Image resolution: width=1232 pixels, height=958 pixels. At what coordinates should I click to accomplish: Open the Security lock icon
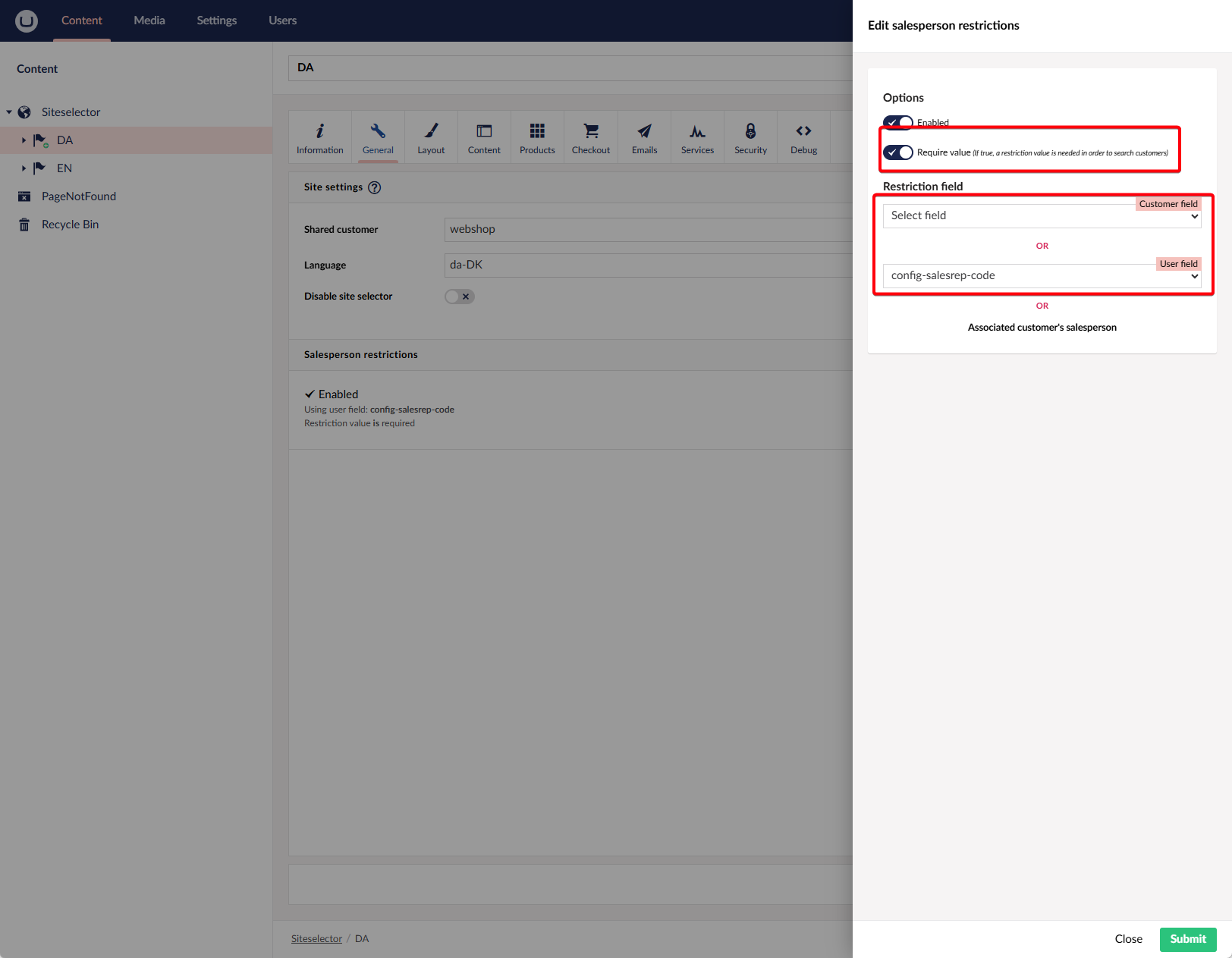pyautogui.click(x=750, y=131)
